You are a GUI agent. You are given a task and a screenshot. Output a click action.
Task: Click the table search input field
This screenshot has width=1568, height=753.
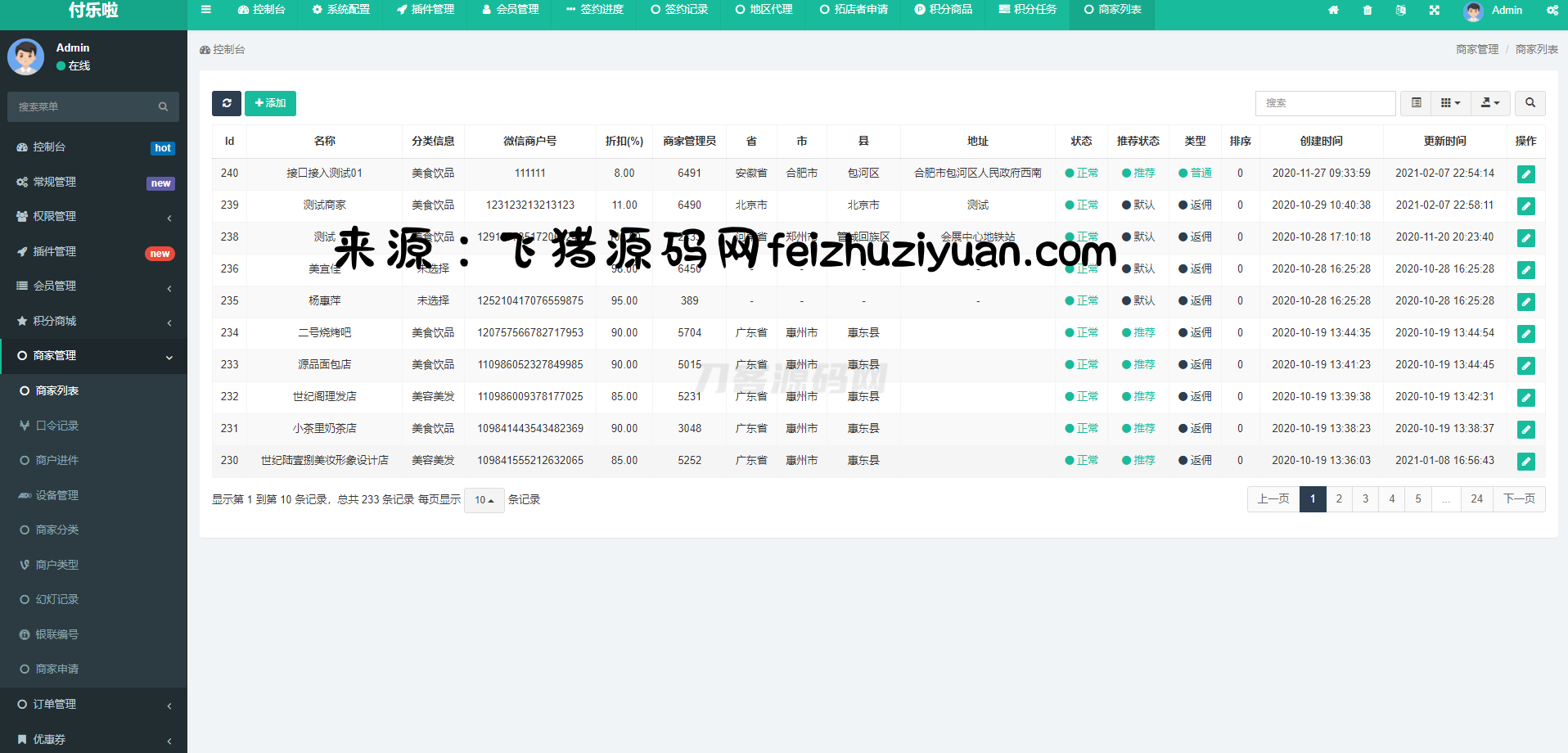1325,103
